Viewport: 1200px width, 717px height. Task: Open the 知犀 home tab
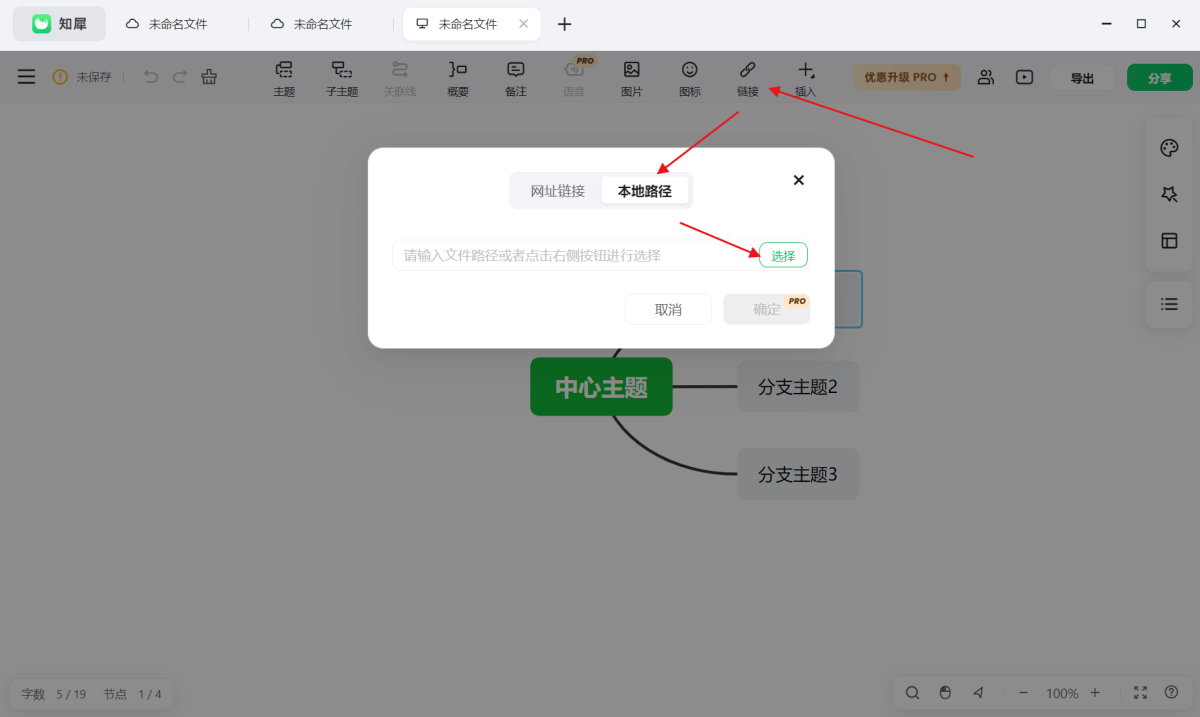(x=59, y=24)
